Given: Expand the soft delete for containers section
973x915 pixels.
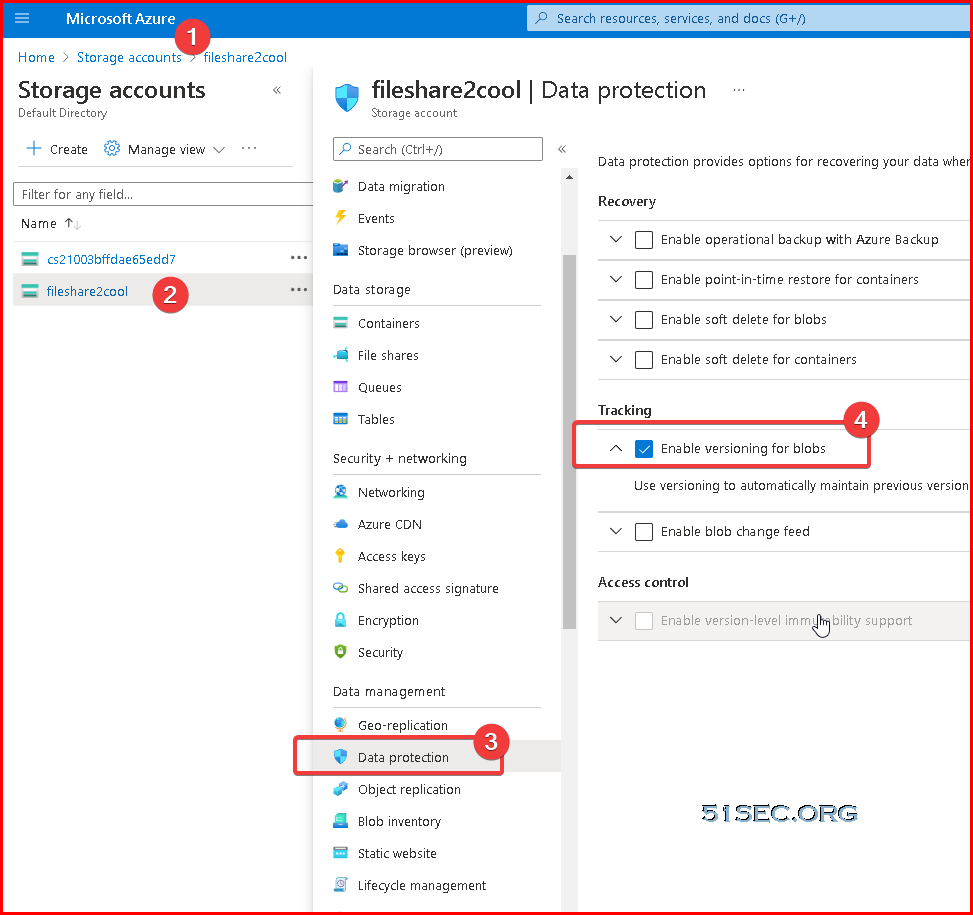Looking at the screenshot, I should 616,359.
